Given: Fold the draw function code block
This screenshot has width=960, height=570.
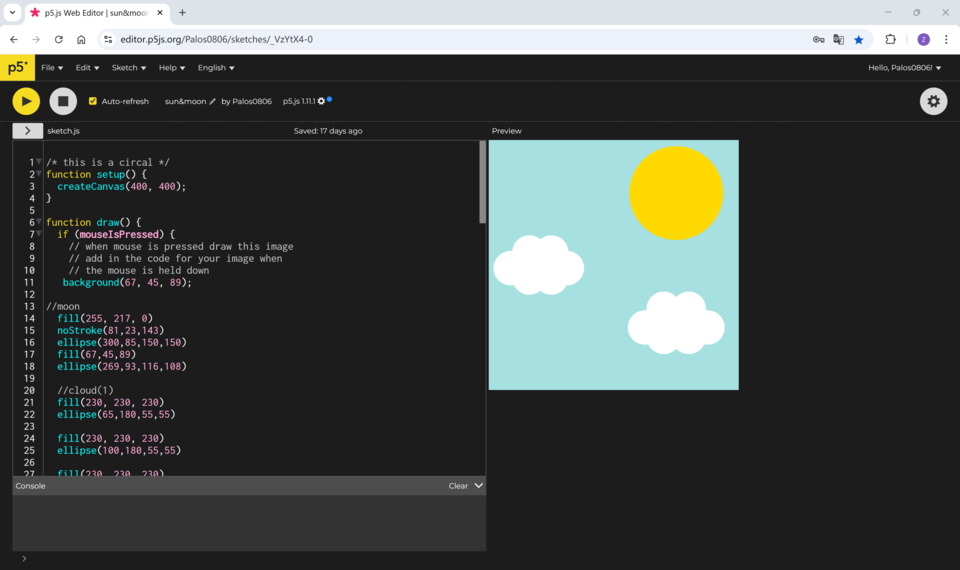Looking at the screenshot, I should point(39,222).
